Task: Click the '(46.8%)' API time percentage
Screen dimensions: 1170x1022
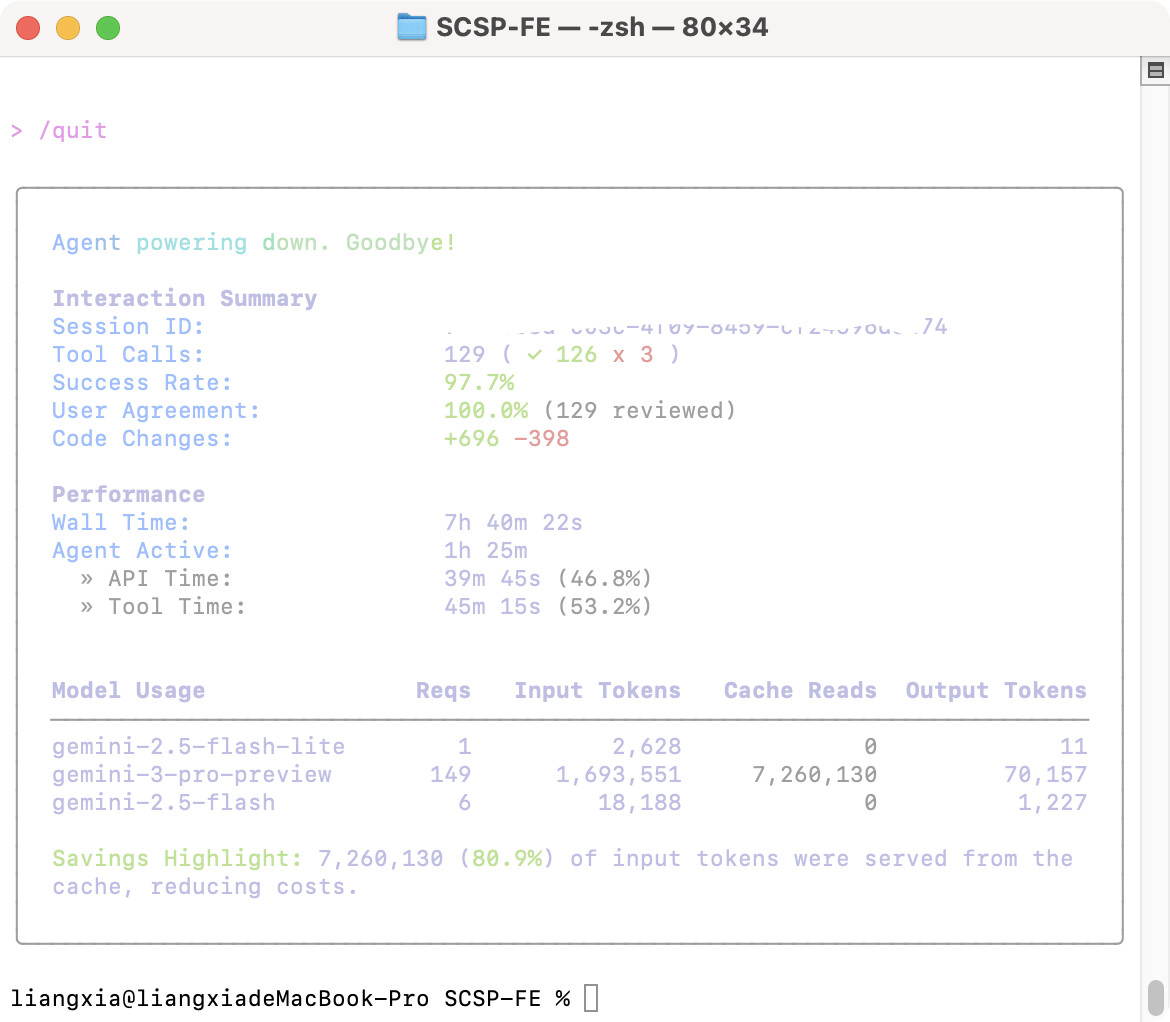Action: [x=604, y=579]
